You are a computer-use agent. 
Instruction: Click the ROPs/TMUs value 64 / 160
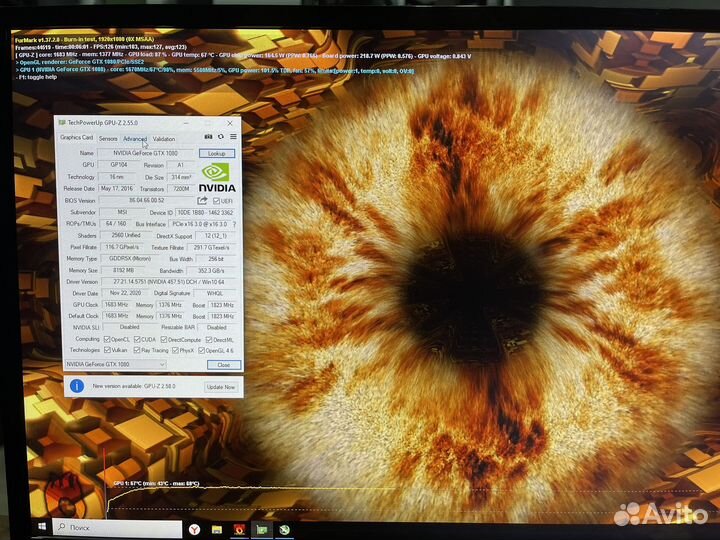pos(116,224)
